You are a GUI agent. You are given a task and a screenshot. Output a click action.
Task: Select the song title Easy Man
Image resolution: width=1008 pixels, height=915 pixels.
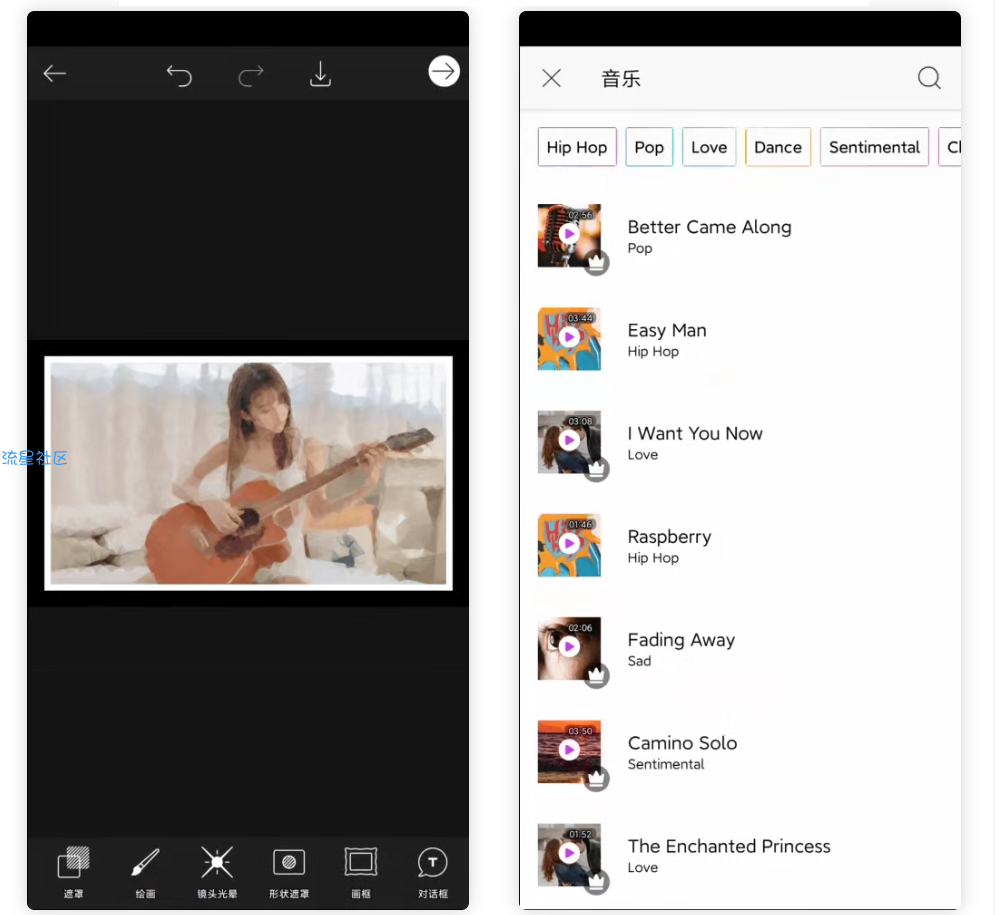667,331
